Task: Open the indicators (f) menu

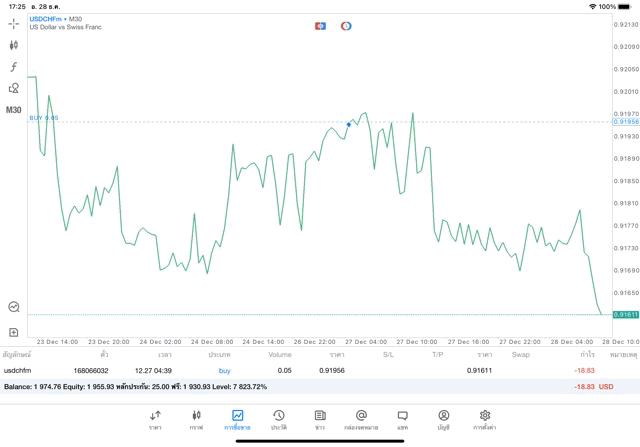Action: (14, 67)
